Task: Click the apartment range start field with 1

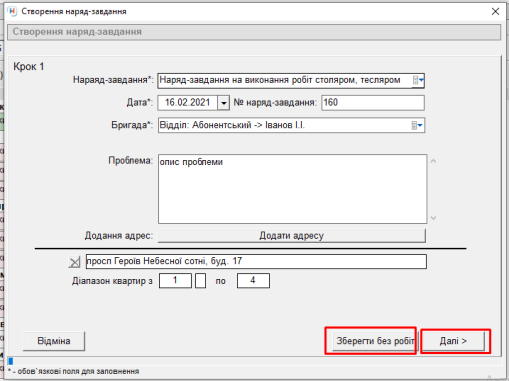Action: point(175,281)
